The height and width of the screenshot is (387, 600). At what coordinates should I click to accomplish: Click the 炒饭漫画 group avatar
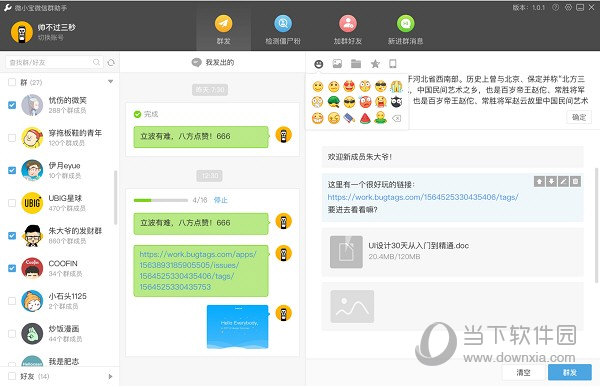pyautogui.click(x=32, y=333)
